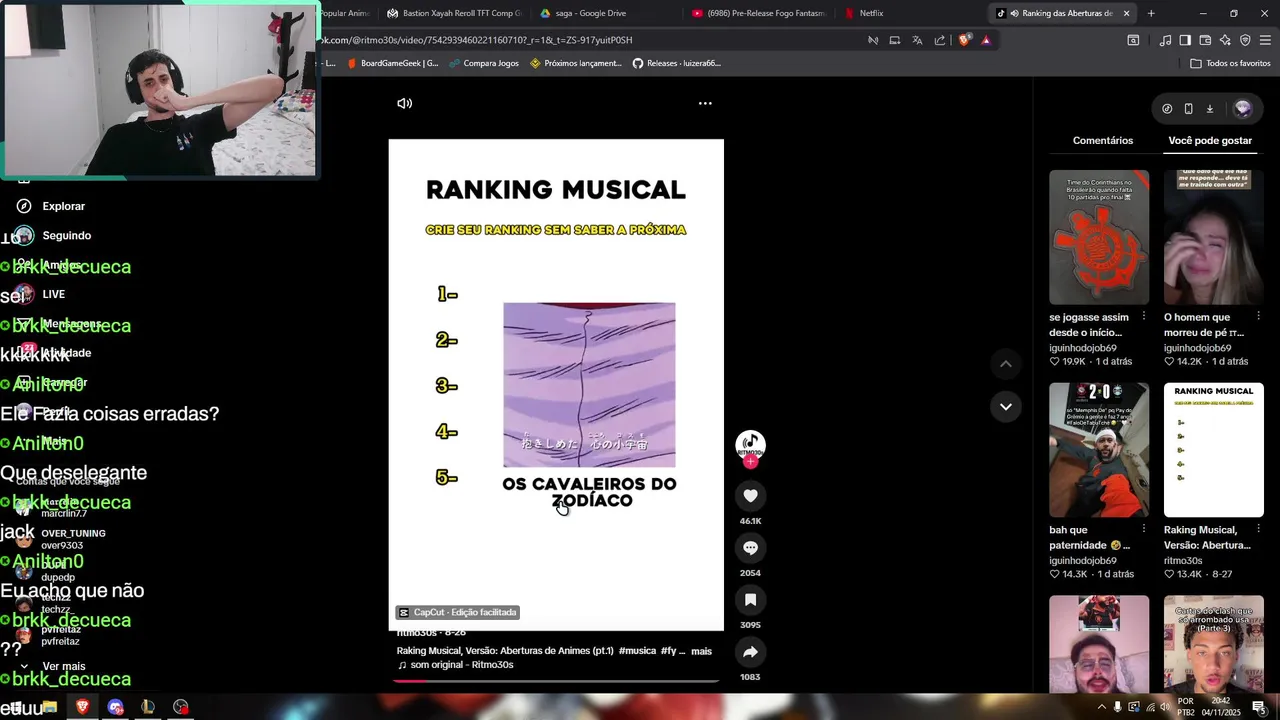Open the pvfreitaz followed account

[x=60, y=635]
